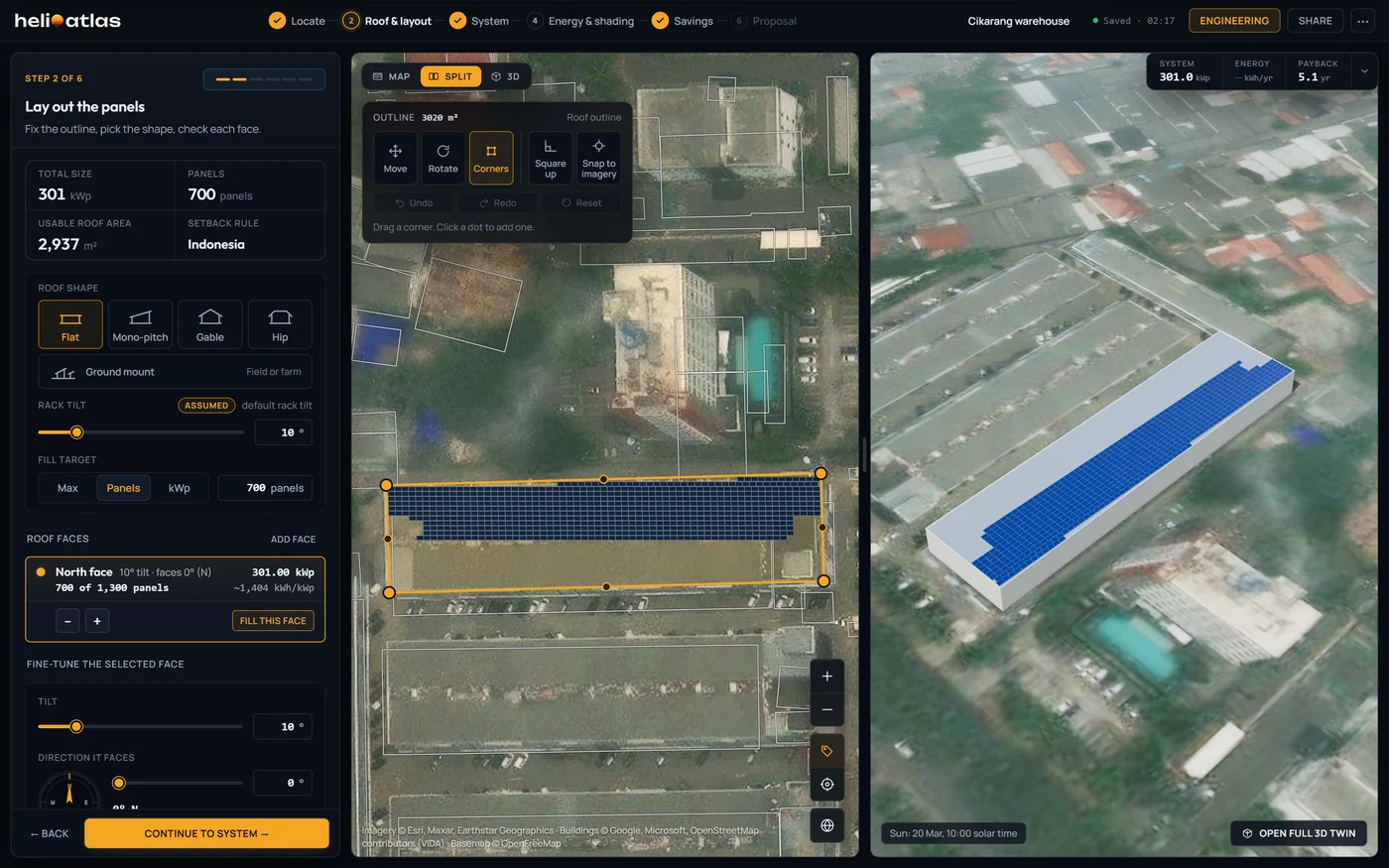Click Continue to System button
The image size is (1389, 868).
pos(206,833)
